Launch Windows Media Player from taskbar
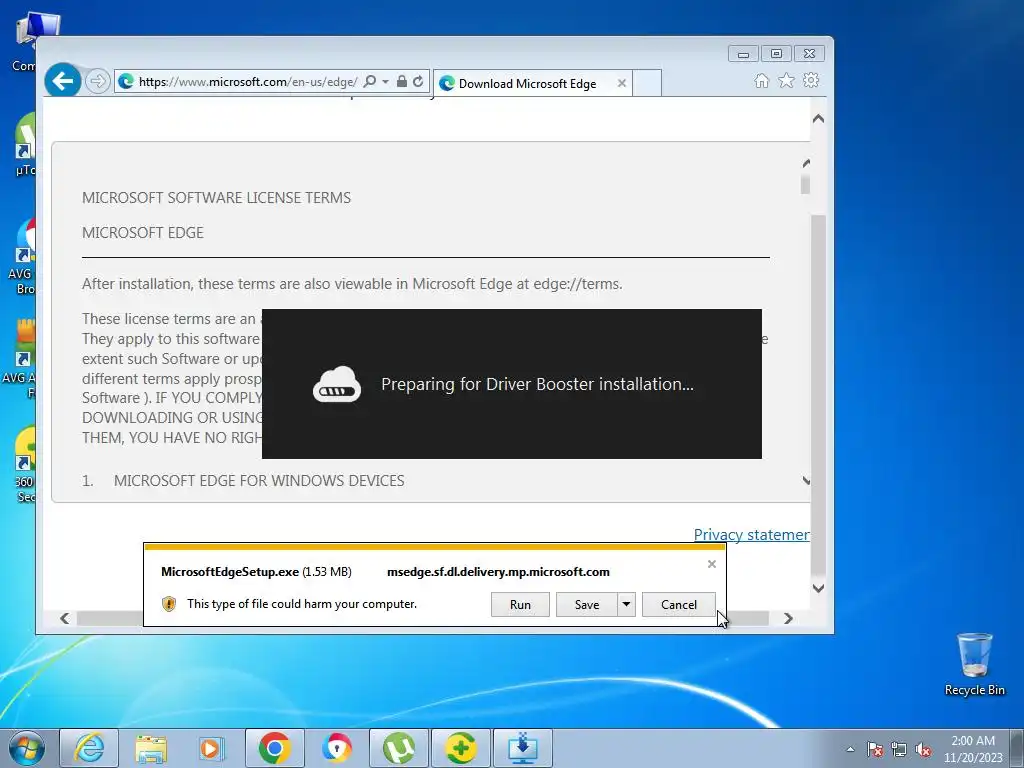1024x768 pixels. pyautogui.click(x=211, y=748)
